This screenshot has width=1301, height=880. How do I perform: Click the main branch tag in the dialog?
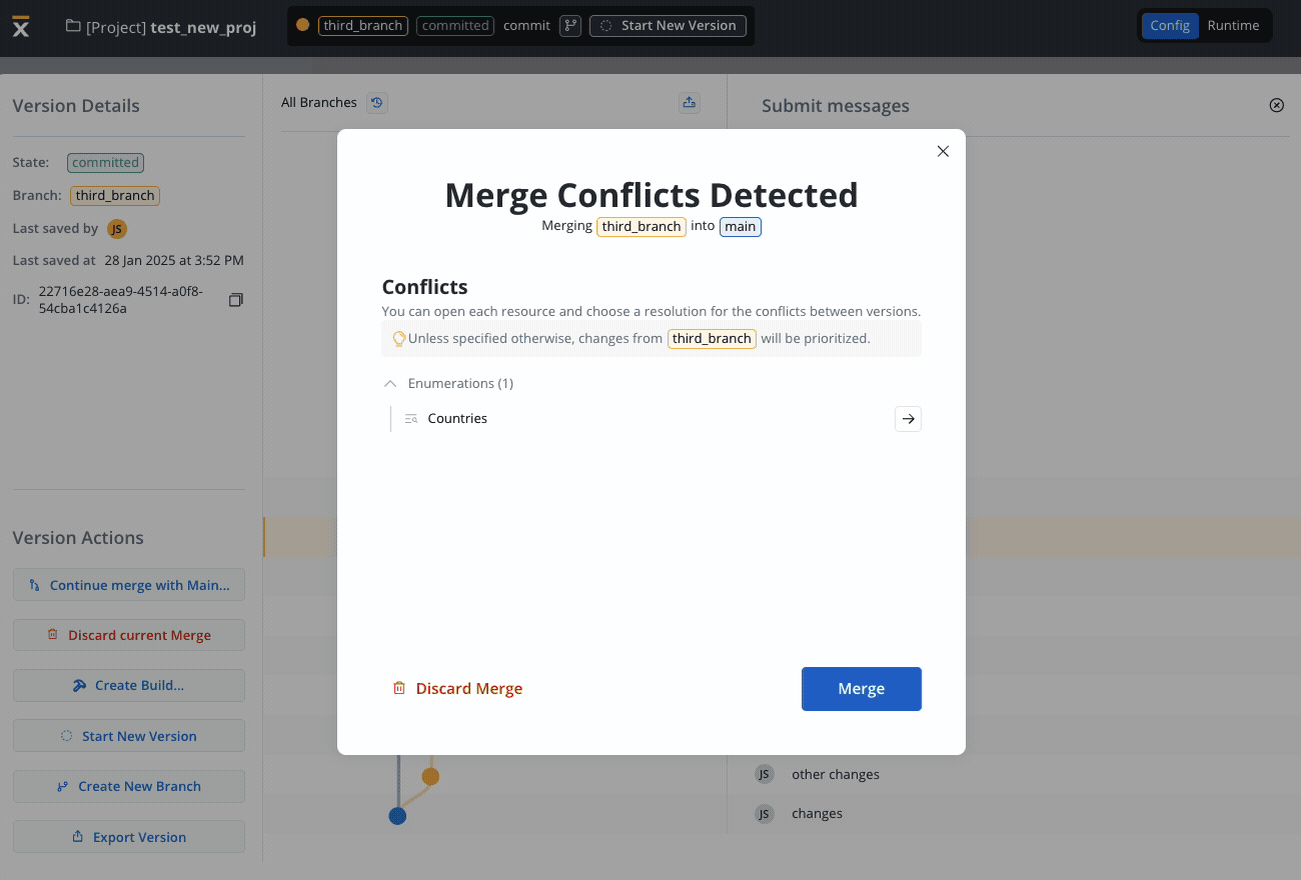740,226
